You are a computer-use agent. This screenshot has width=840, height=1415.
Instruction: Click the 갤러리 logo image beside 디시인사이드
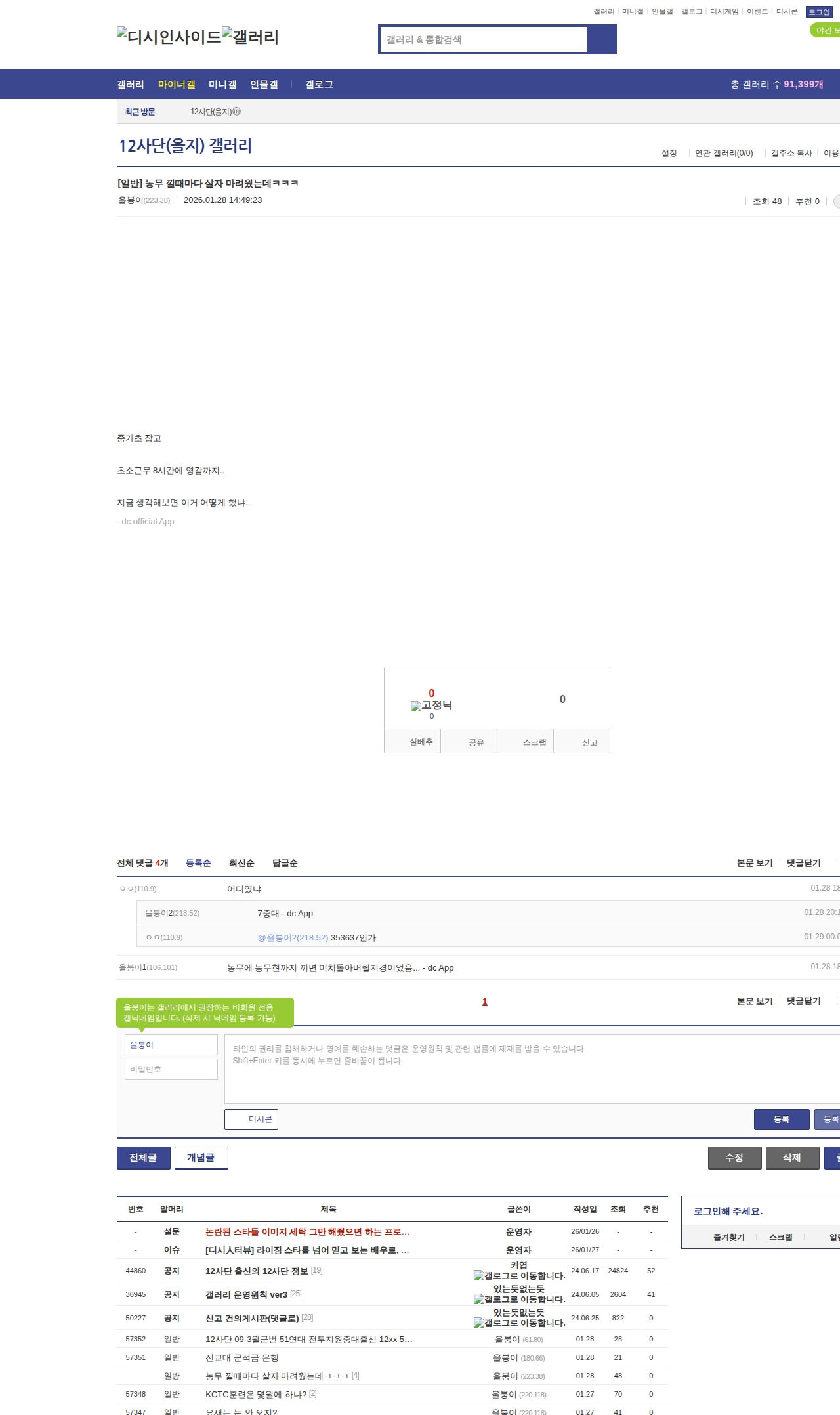pyautogui.click(x=251, y=36)
